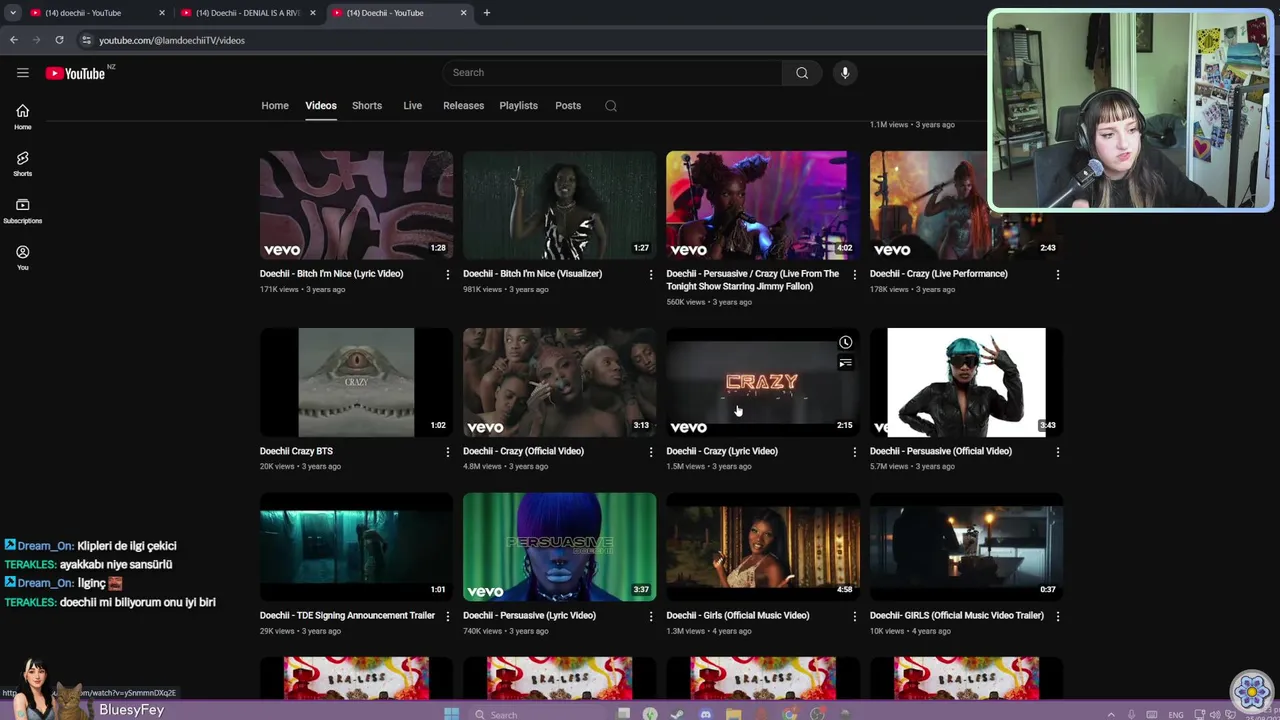Open Doechii Crazy BTS title link
Viewport: 1280px width, 720px height.
tap(296, 451)
